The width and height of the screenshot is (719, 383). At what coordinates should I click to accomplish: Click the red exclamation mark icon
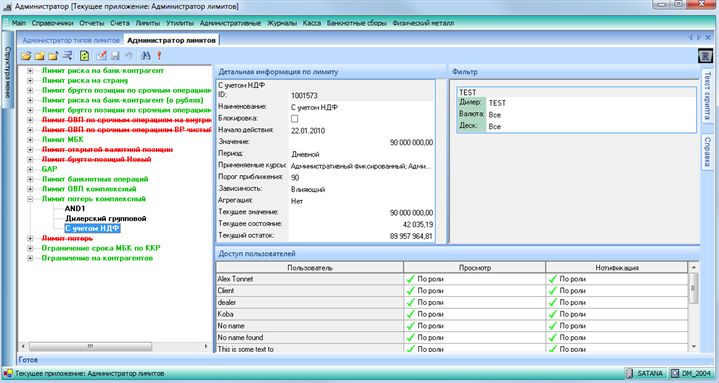coord(159,56)
